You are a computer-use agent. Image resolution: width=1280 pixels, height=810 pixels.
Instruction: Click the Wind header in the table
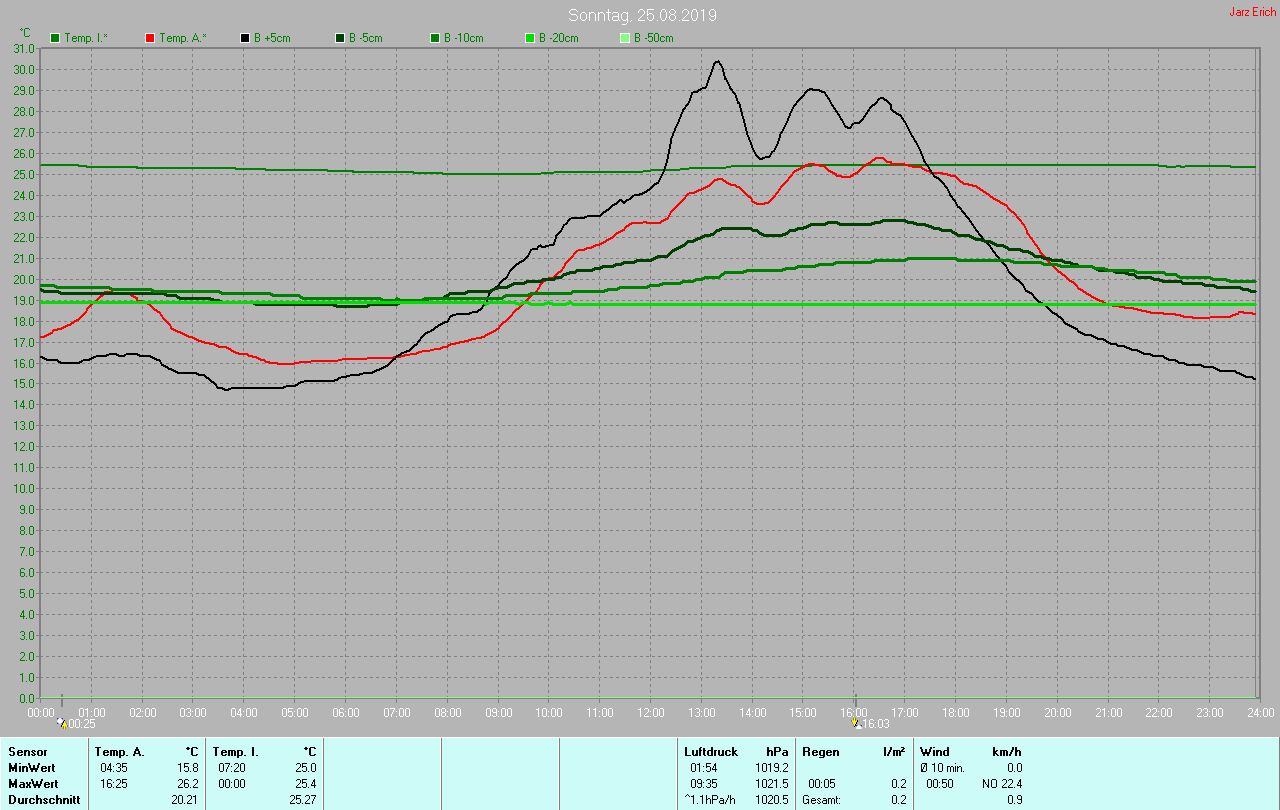point(934,751)
